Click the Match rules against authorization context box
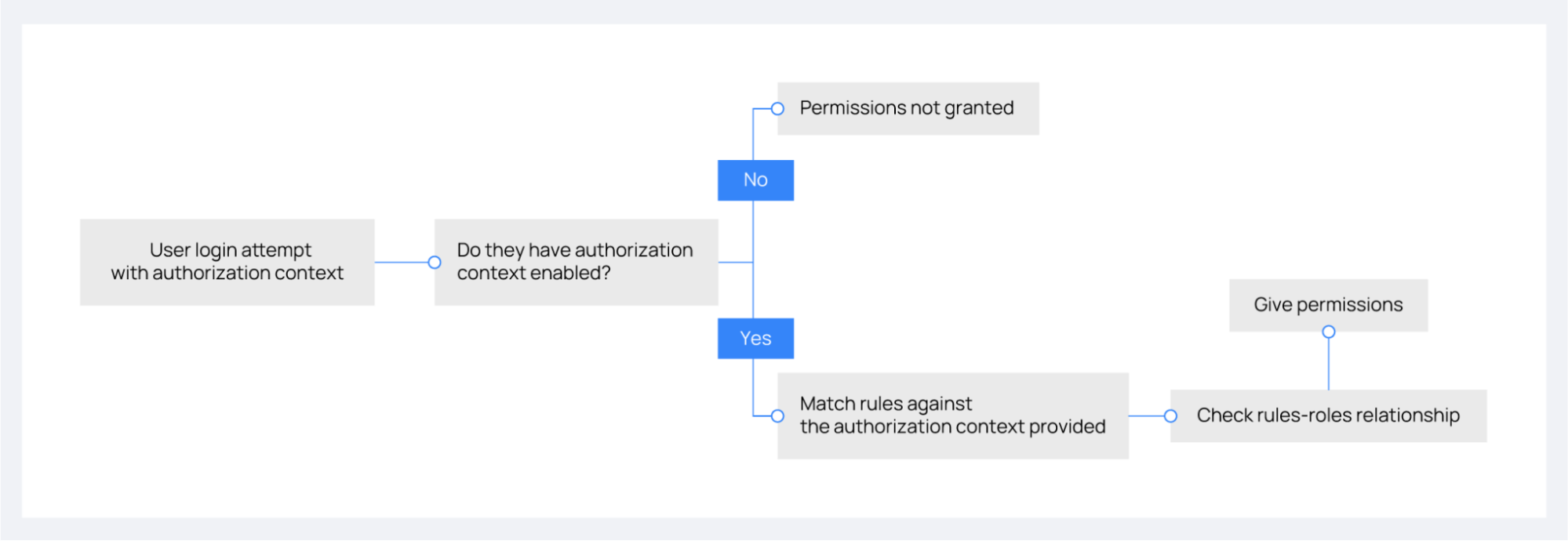Viewport: 1568px width, 541px height. click(954, 416)
